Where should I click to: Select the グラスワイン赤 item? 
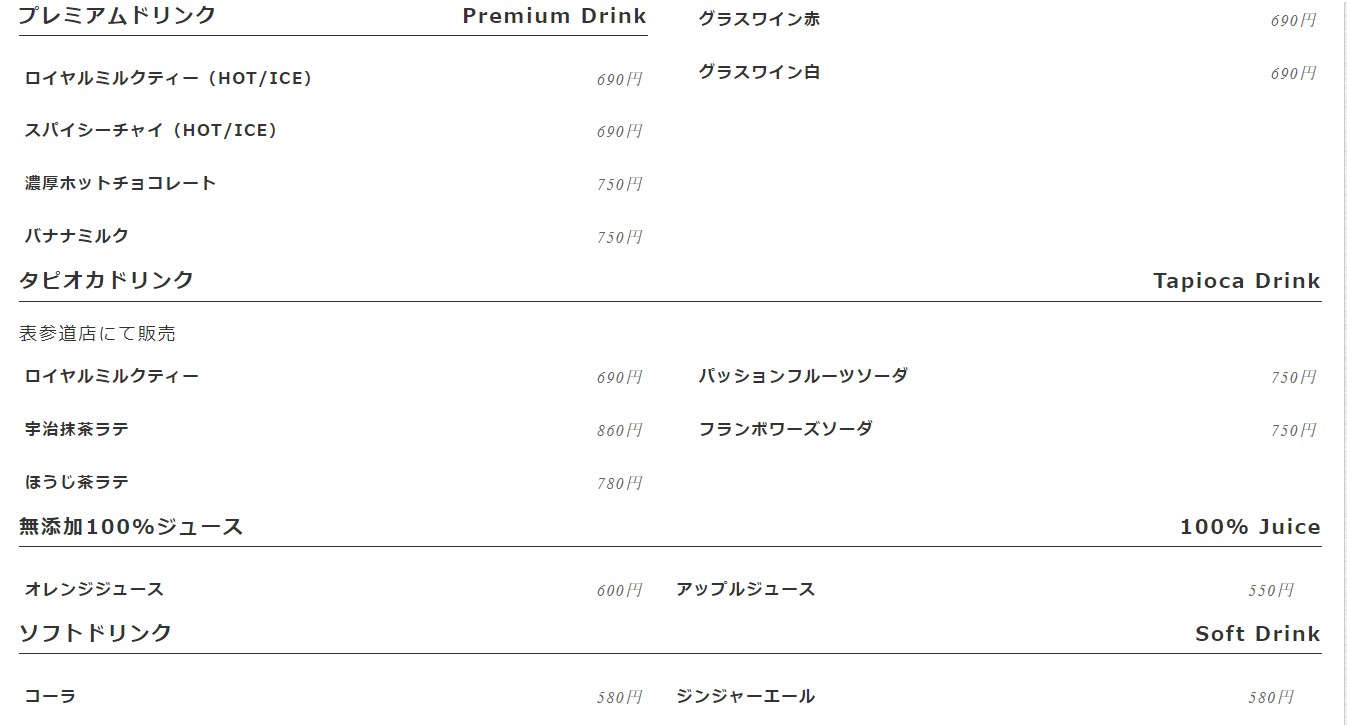click(x=759, y=20)
